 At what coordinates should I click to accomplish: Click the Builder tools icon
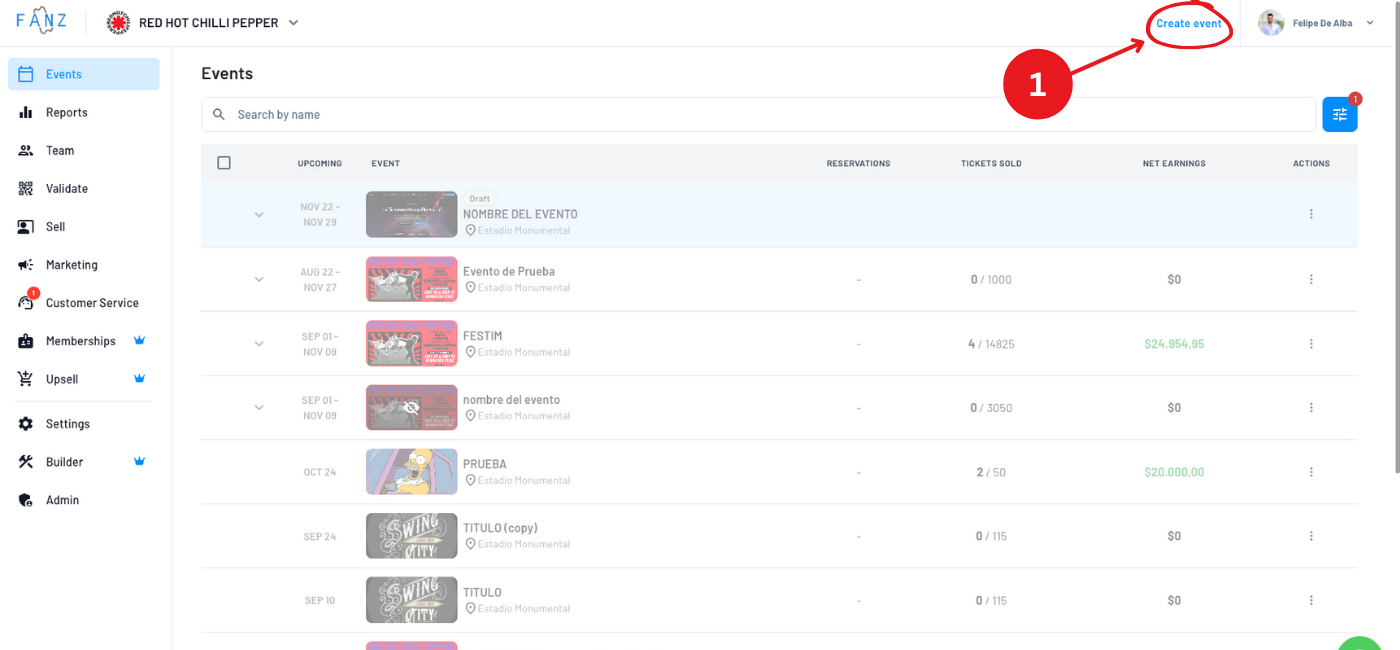point(26,462)
